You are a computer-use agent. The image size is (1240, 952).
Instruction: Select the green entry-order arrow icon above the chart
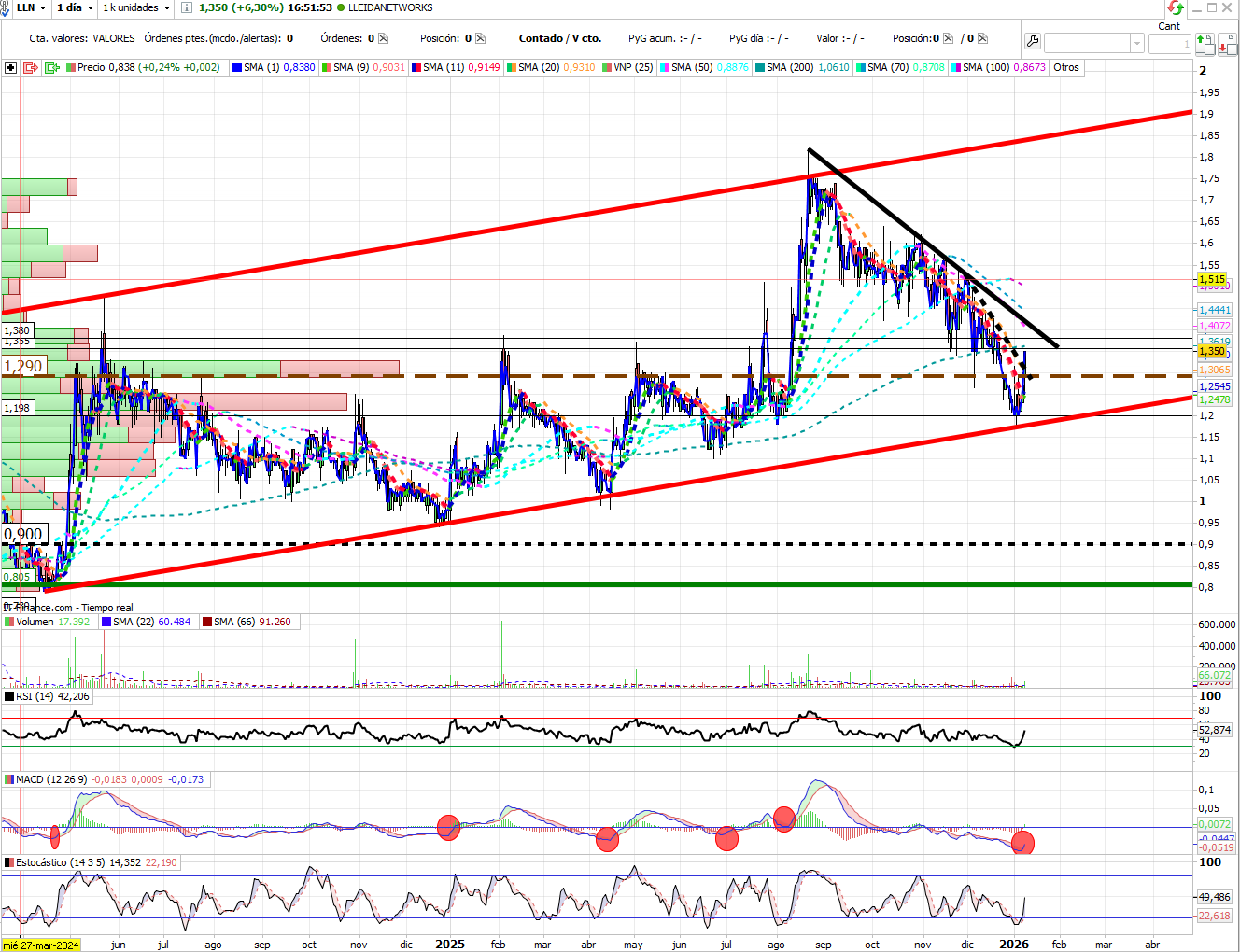[52, 67]
